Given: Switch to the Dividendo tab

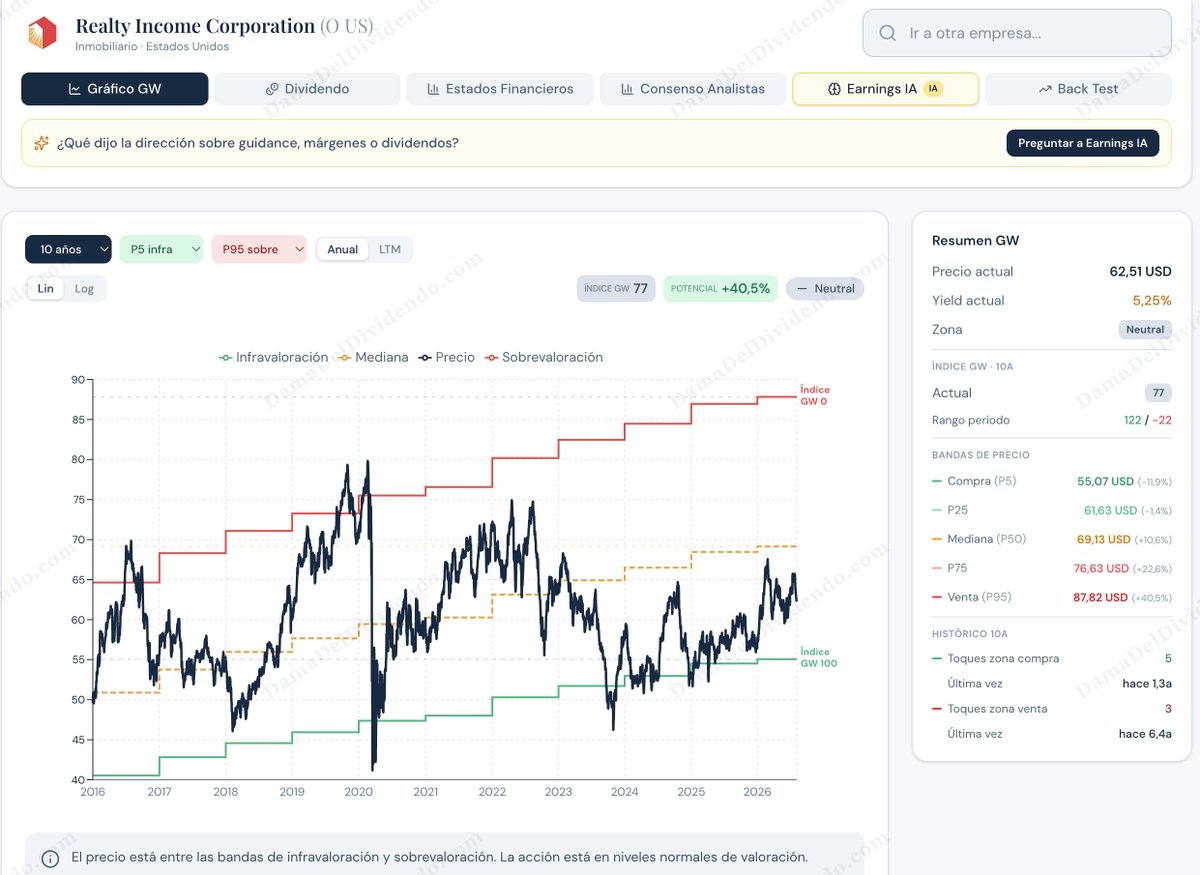Looking at the screenshot, I should click(307, 89).
